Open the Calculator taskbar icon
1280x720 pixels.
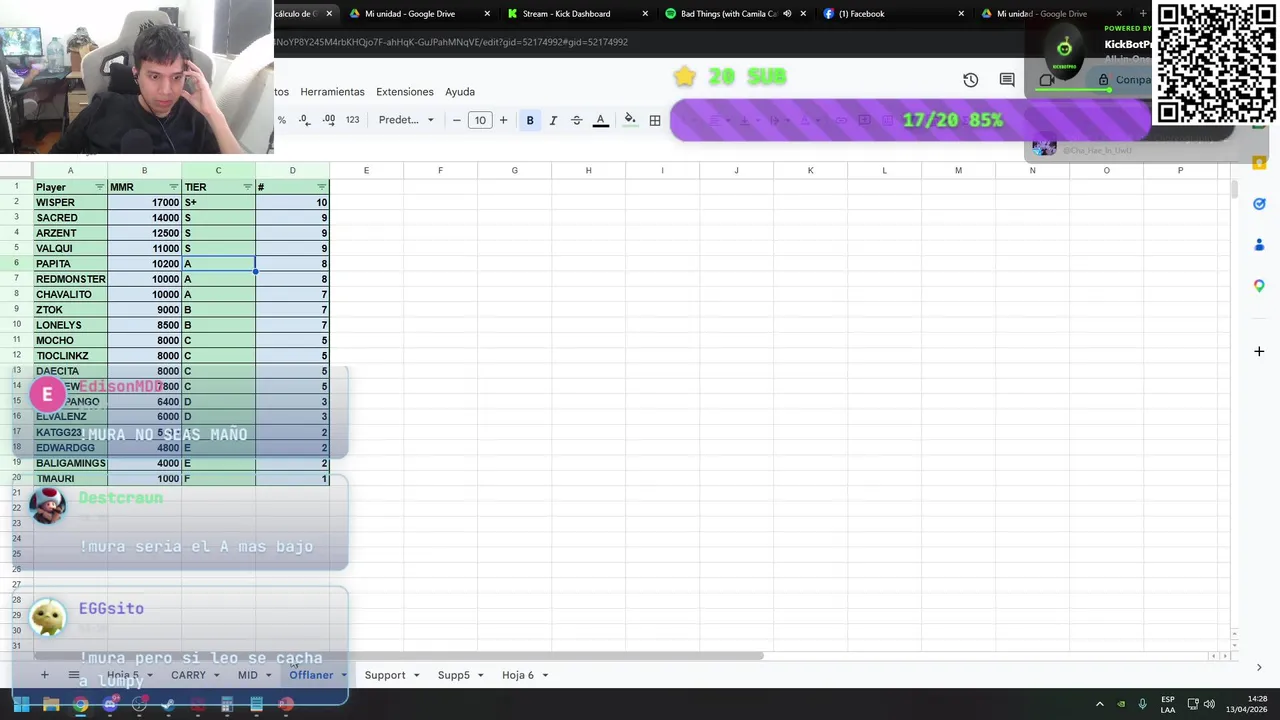(227, 705)
